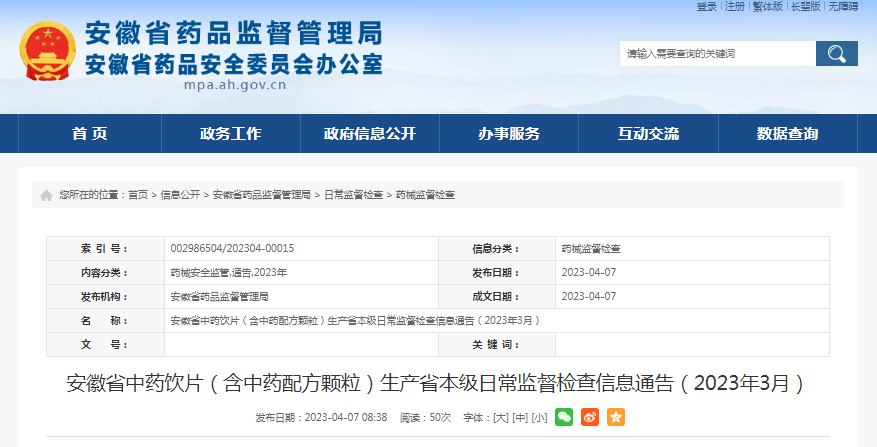Screen dimensions: 877x447
Task: Open the 无障碍 accessibility link
Action: click(x=843, y=7)
